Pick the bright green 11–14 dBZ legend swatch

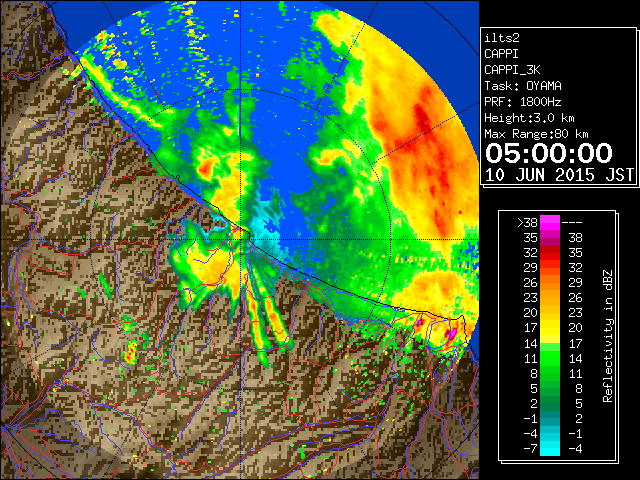[x=550, y=358]
